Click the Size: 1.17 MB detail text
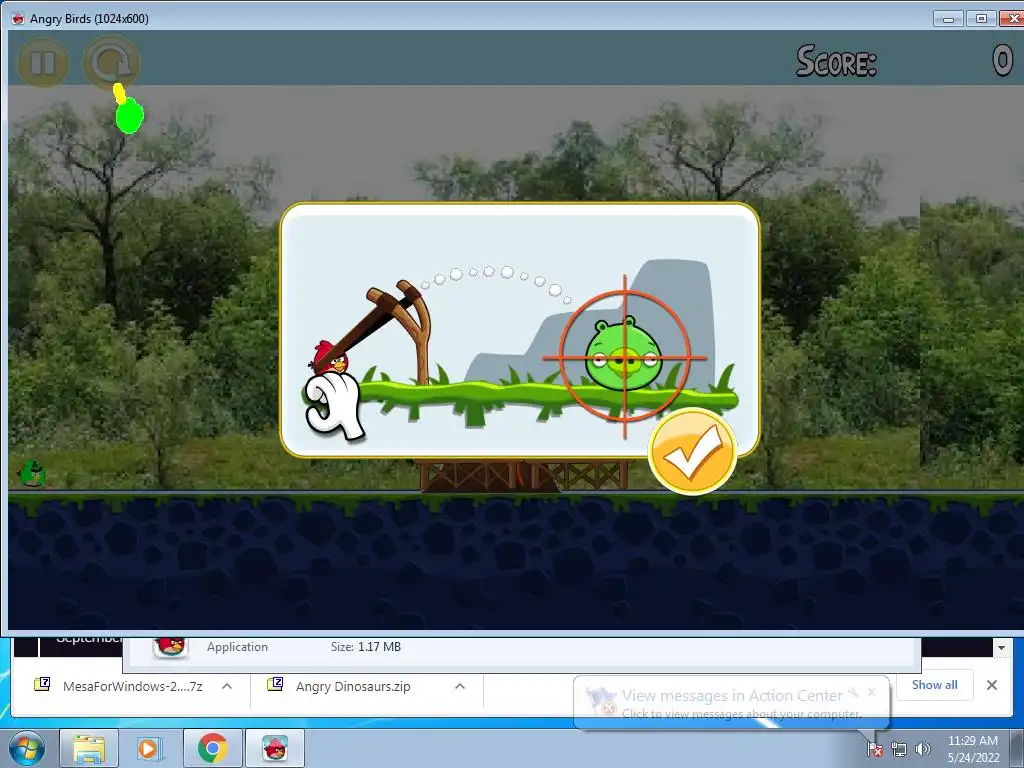The height and width of the screenshot is (768, 1024). 366,647
